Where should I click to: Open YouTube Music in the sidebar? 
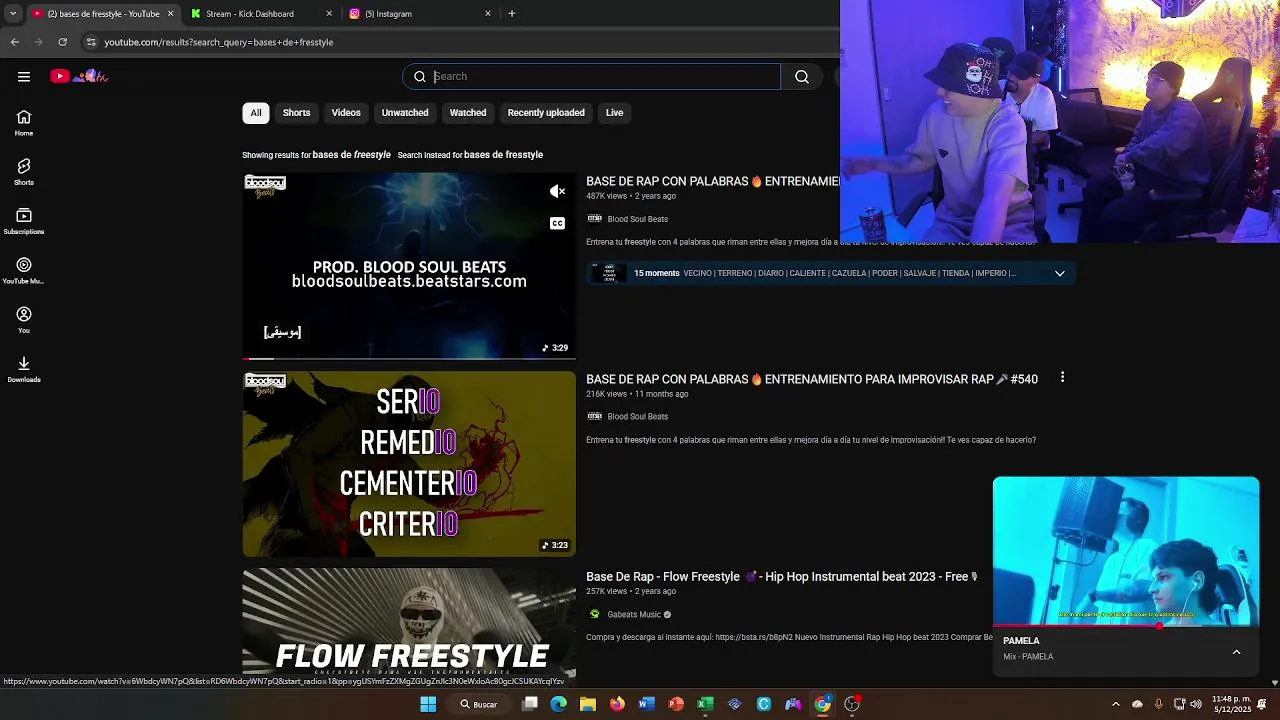click(x=24, y=271)
